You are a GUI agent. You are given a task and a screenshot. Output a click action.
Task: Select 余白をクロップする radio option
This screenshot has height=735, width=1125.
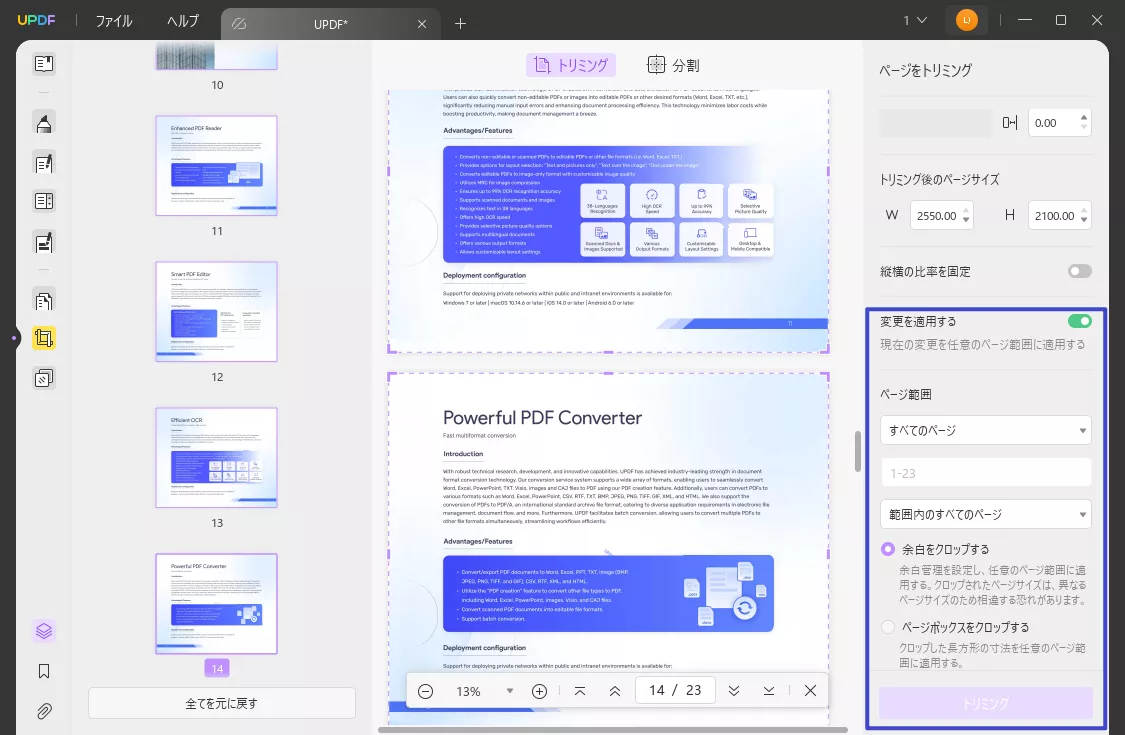coord(888,549)
